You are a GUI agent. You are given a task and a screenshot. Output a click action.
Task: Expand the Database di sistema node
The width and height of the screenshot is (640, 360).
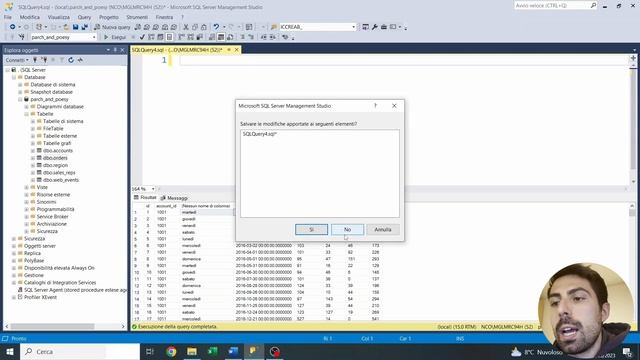pos(20,84)
